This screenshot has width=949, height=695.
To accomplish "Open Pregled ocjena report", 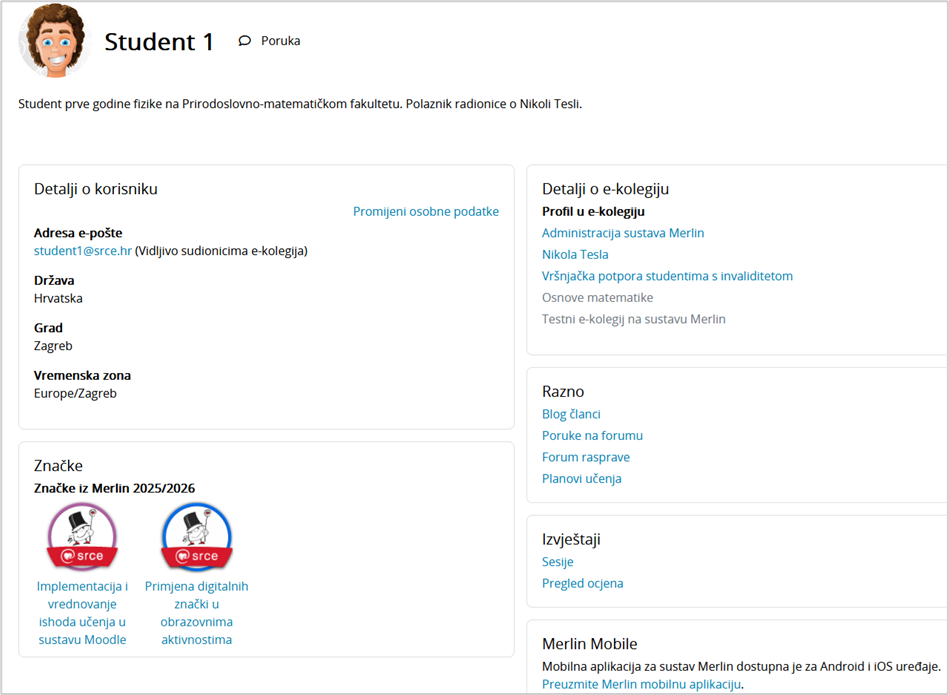I will click(x=582, y=584).
